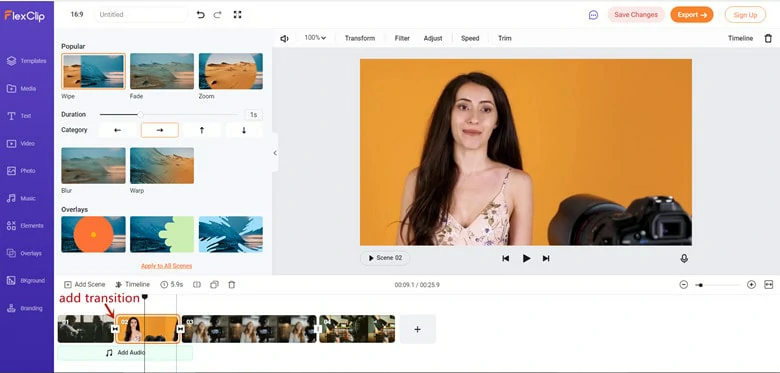Duplicate the scene with the copy icon
Viewport: 780px width, 373px height.
coord(214,285)
